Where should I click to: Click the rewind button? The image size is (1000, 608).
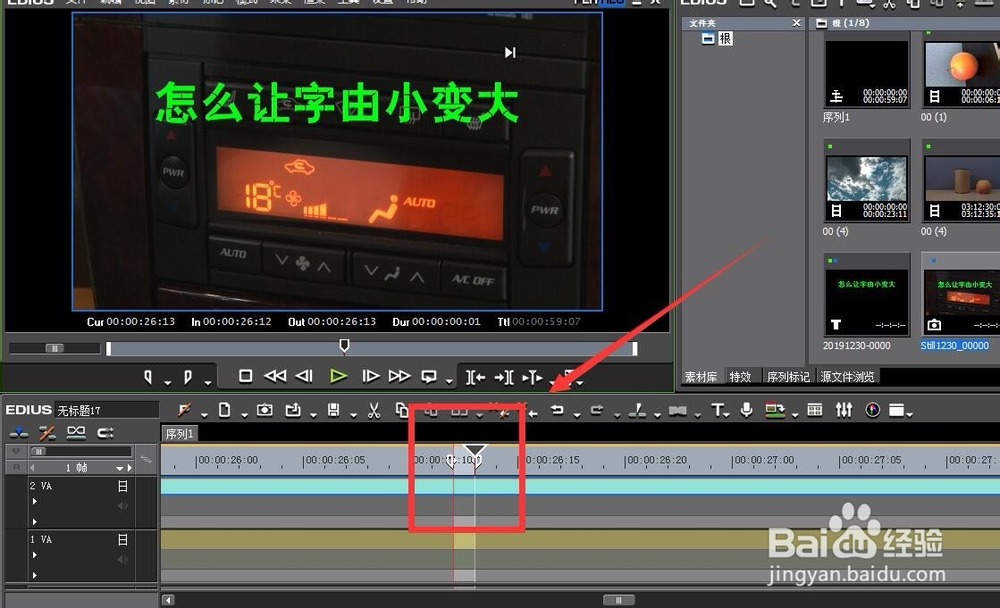click(275, 376)
